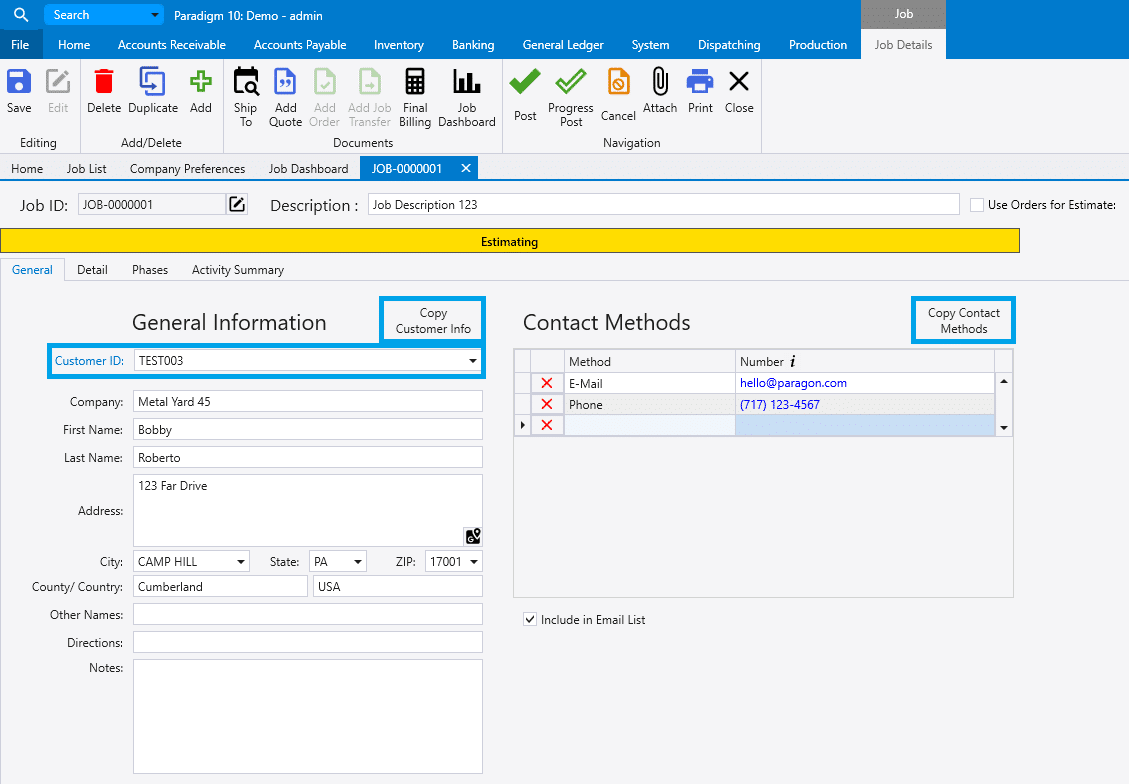The width and height of the screenshot is (1129, 784).
Task: Uncheck Include in Email List
Action: tap(530, 620)
